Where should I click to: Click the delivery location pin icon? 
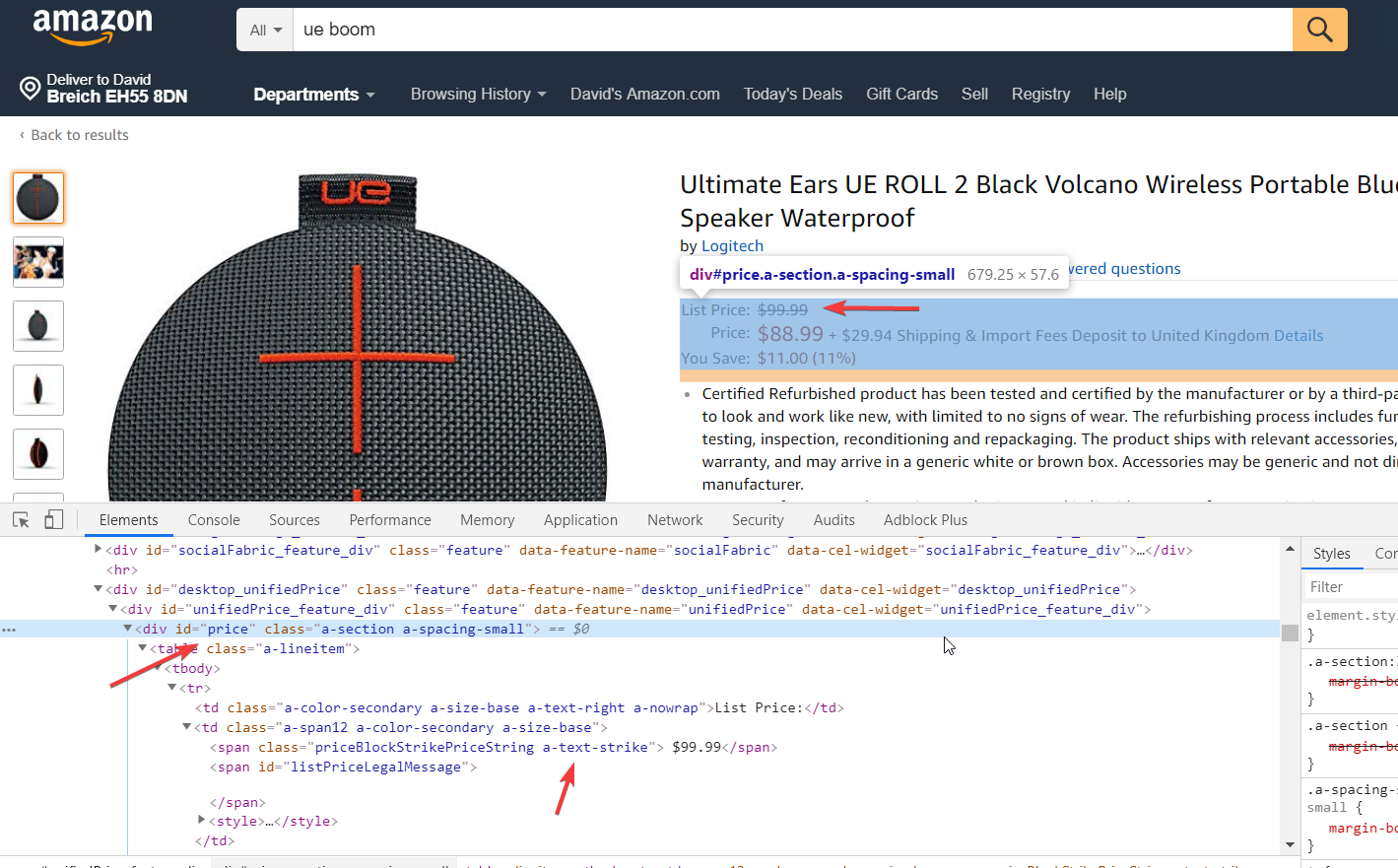click(30, 88)
